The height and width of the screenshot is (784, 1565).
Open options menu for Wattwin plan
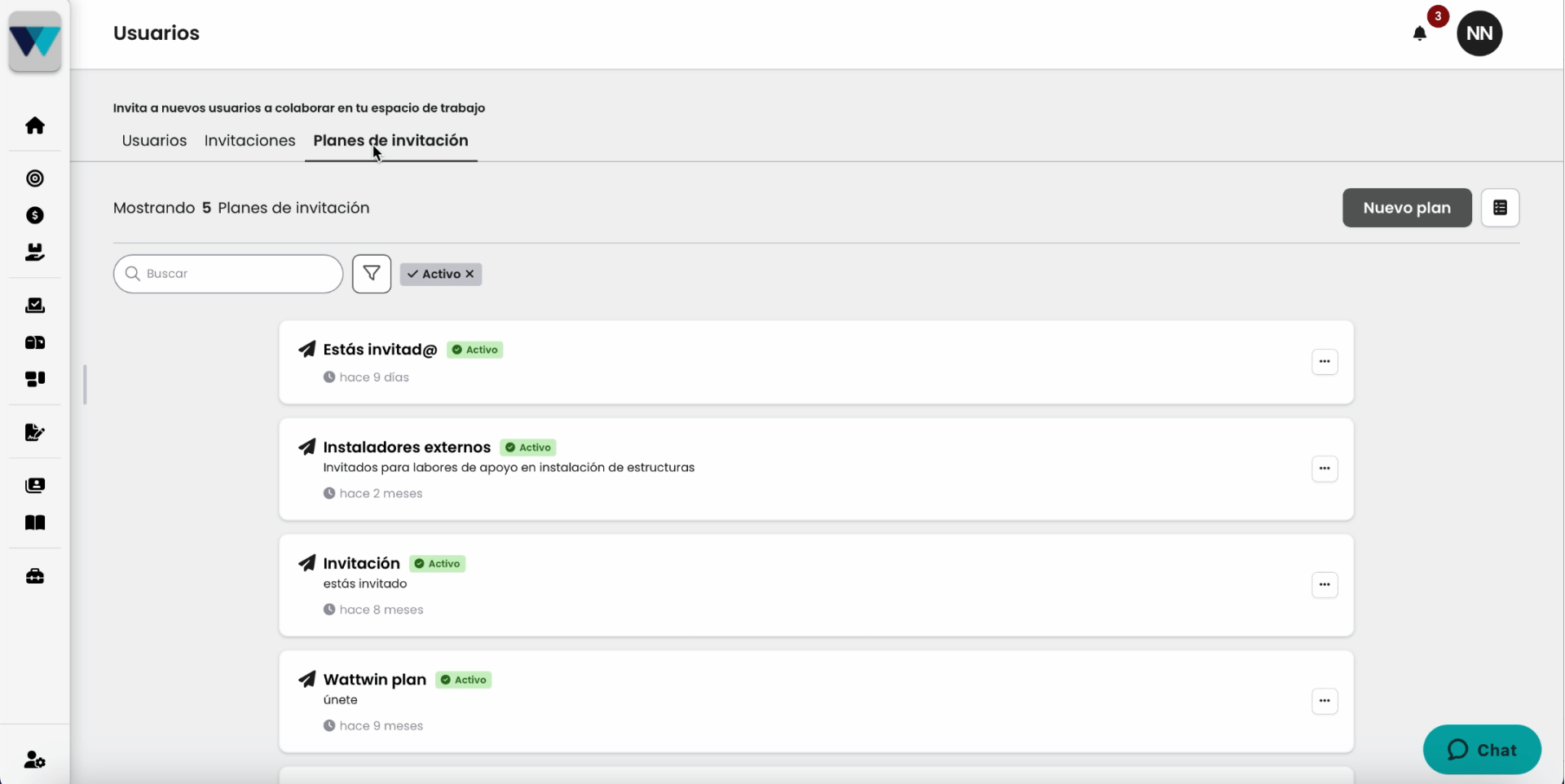1325,701
